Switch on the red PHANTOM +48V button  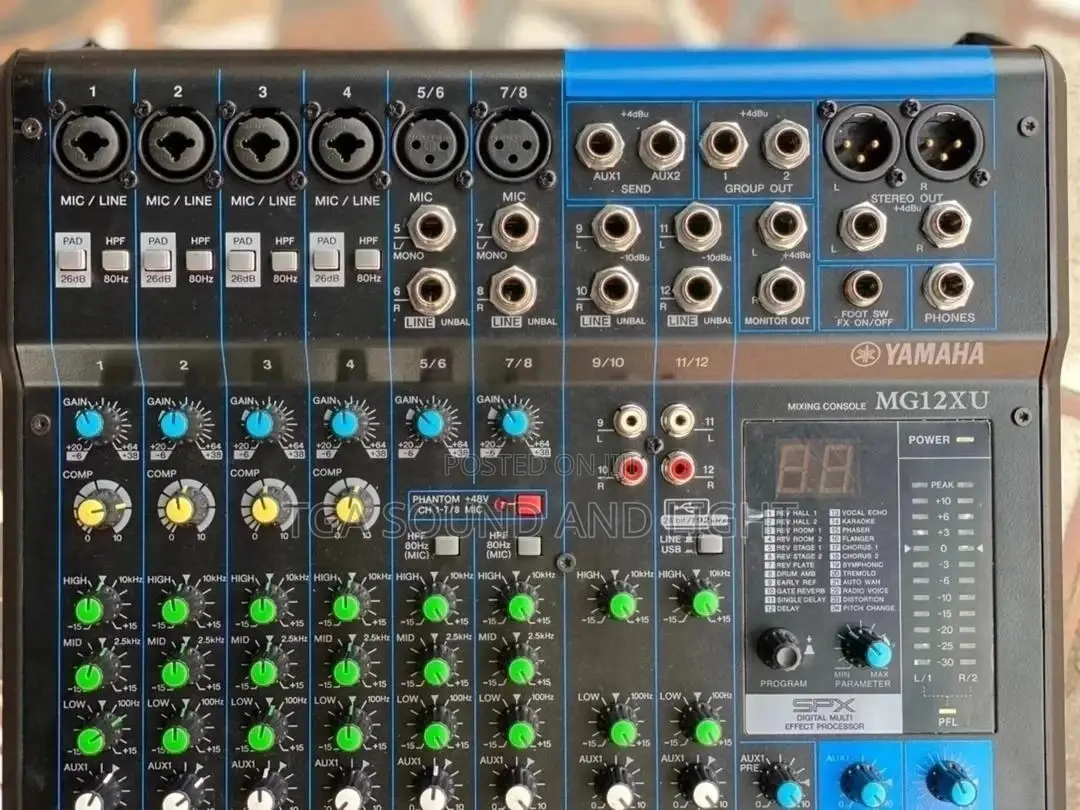pos(528,506)
